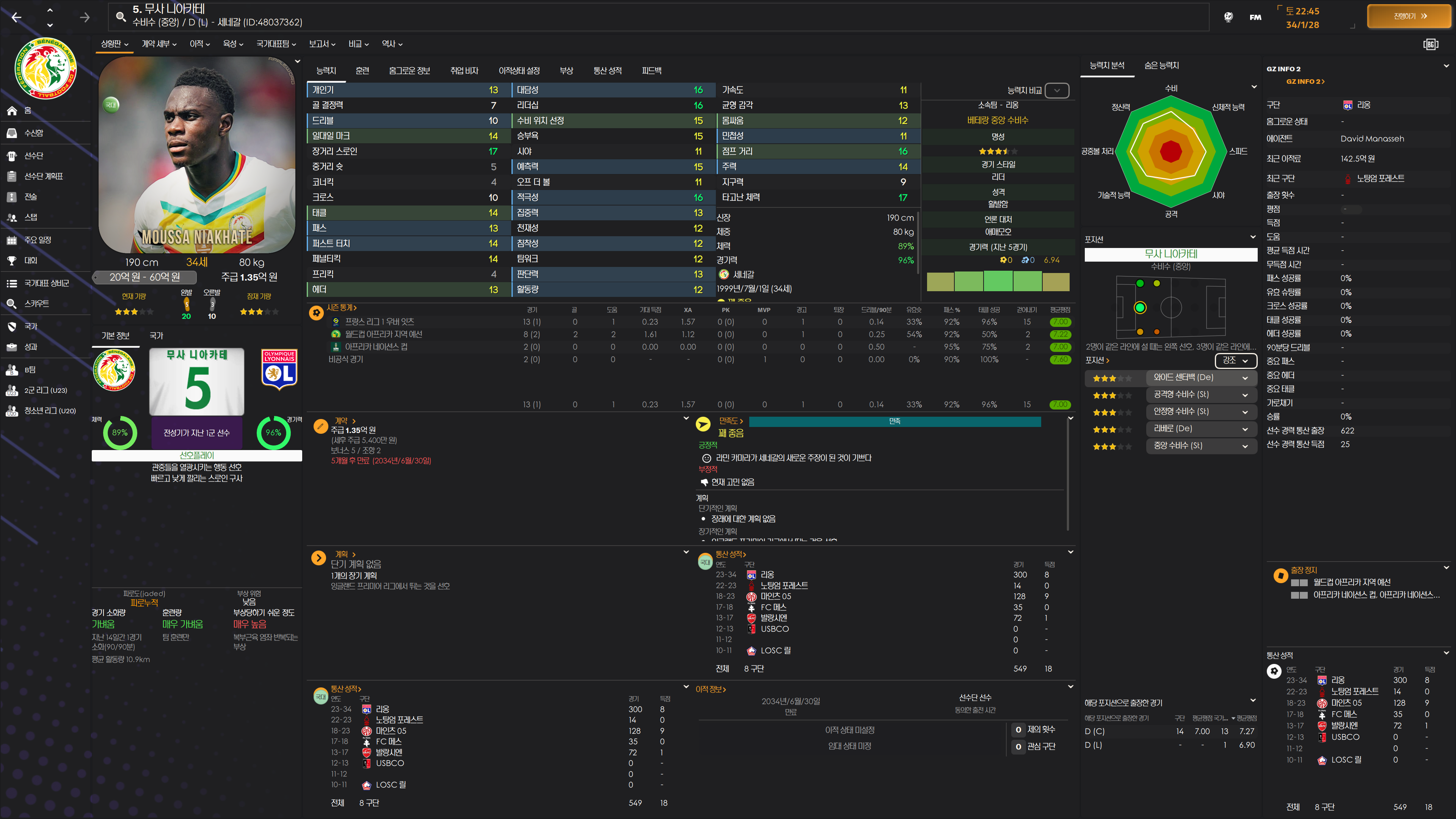Screen dimensions: 1456x819
Task: Open the 계약 세부 dropdown menu
Action: [159, 44]
